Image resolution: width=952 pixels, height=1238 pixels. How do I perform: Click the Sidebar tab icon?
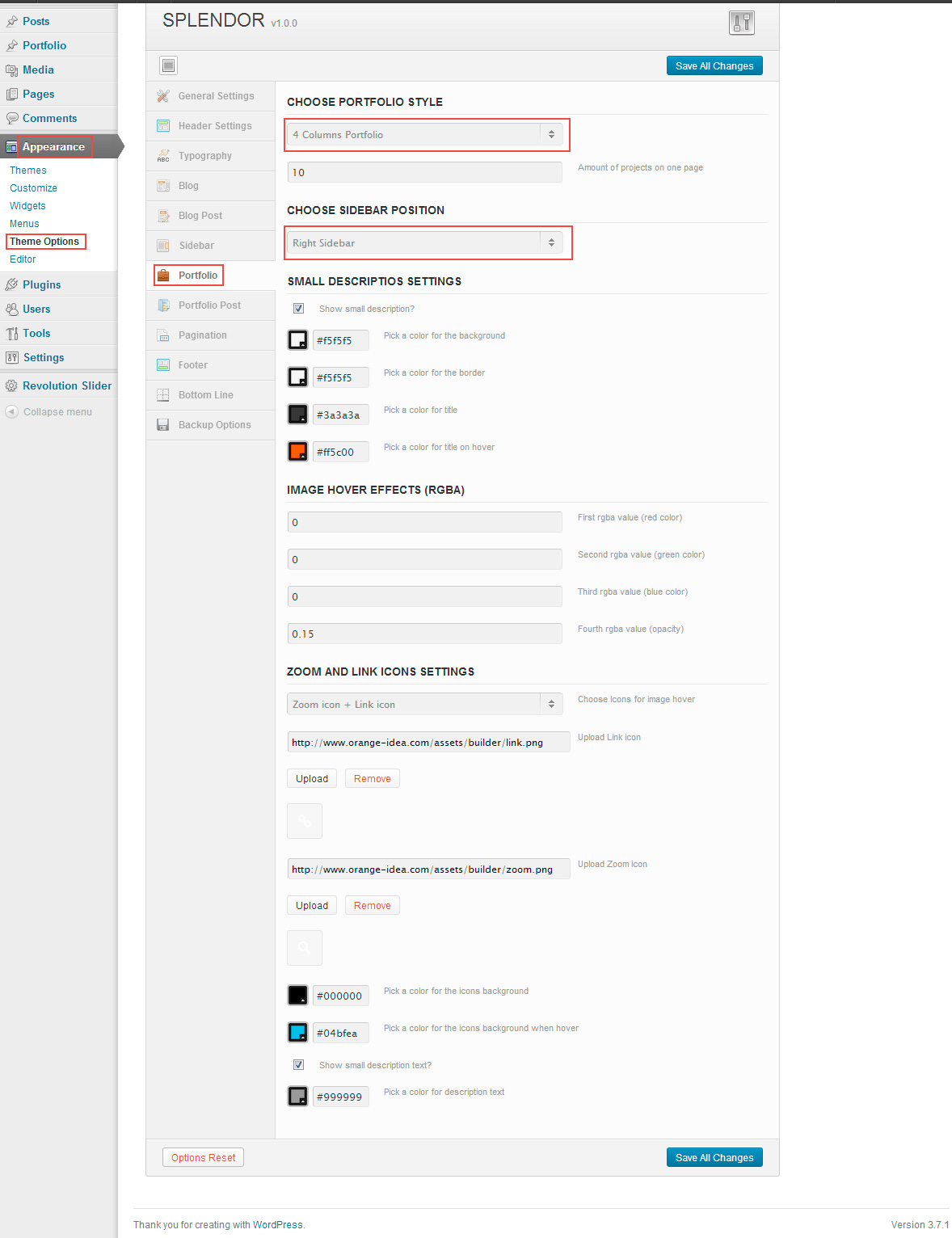163,246
